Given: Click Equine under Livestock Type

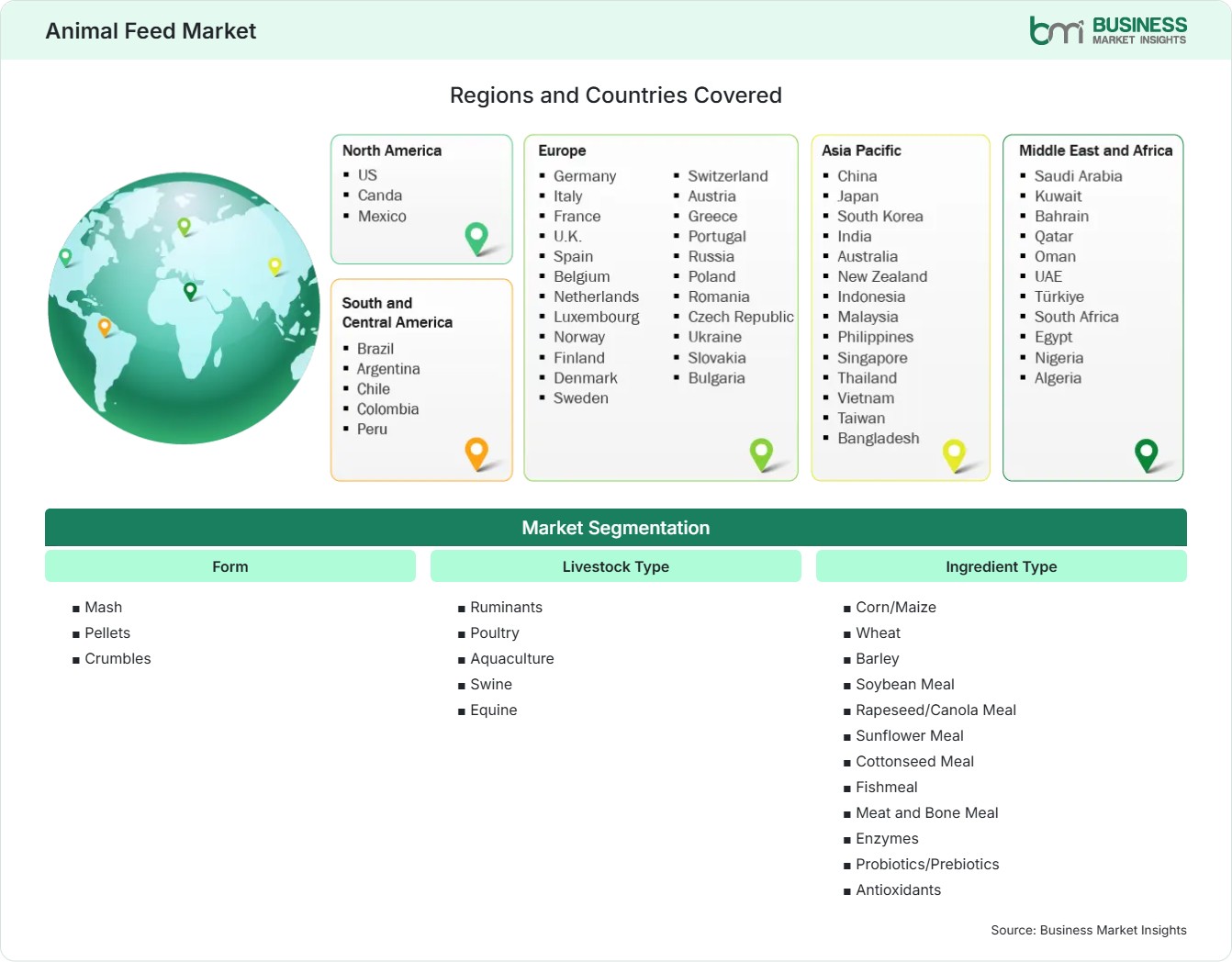Looking at the screenshot, I should tap(494, 710).
